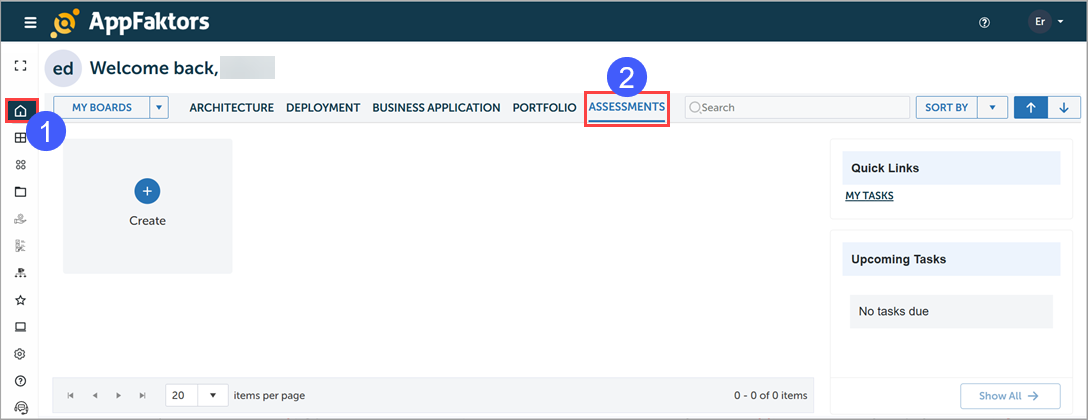Click the fullscreen expand icon in sidebar
Image resolution: width=1088 pixels, height=420 pixels.
(20, 66)
